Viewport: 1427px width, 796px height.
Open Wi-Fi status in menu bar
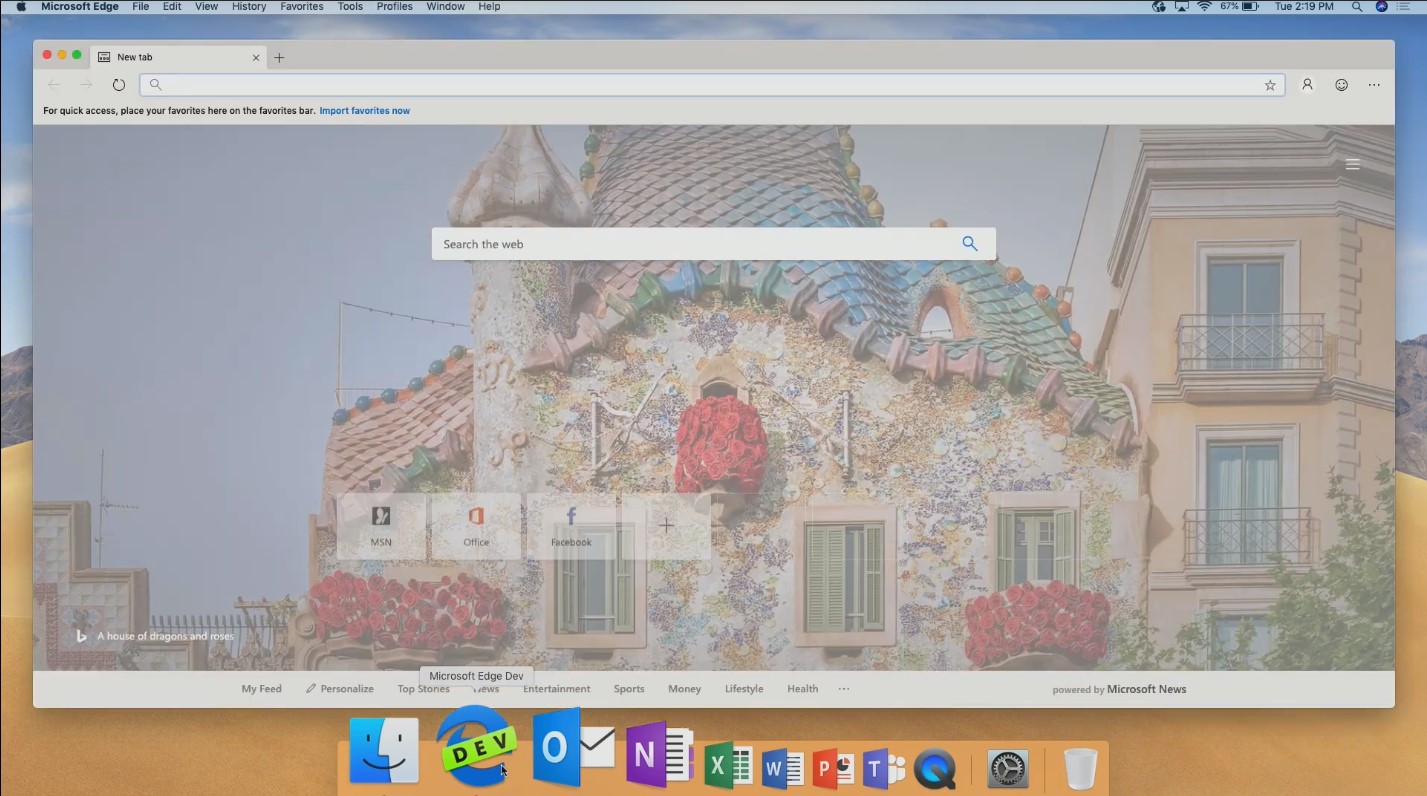pyautogui.click(x=1204, y=6)
